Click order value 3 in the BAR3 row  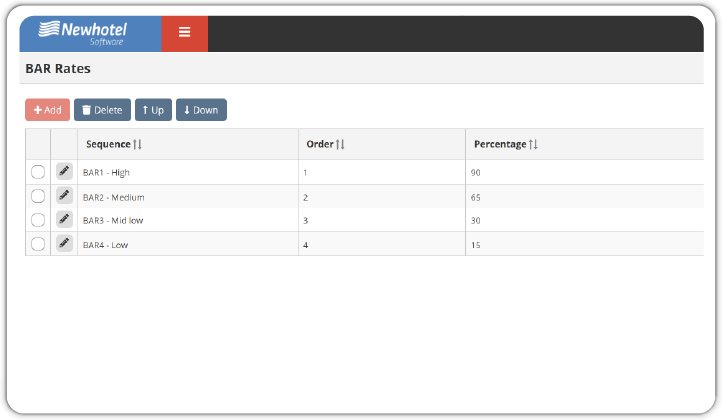305,221
